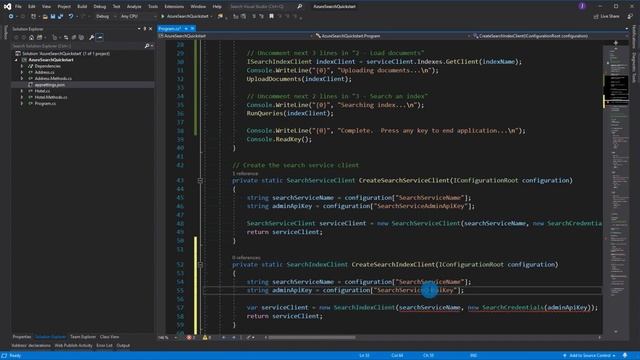Start debugging AzureSearchQuickstart with play button

pyautogui.click(x=187, y=16)
